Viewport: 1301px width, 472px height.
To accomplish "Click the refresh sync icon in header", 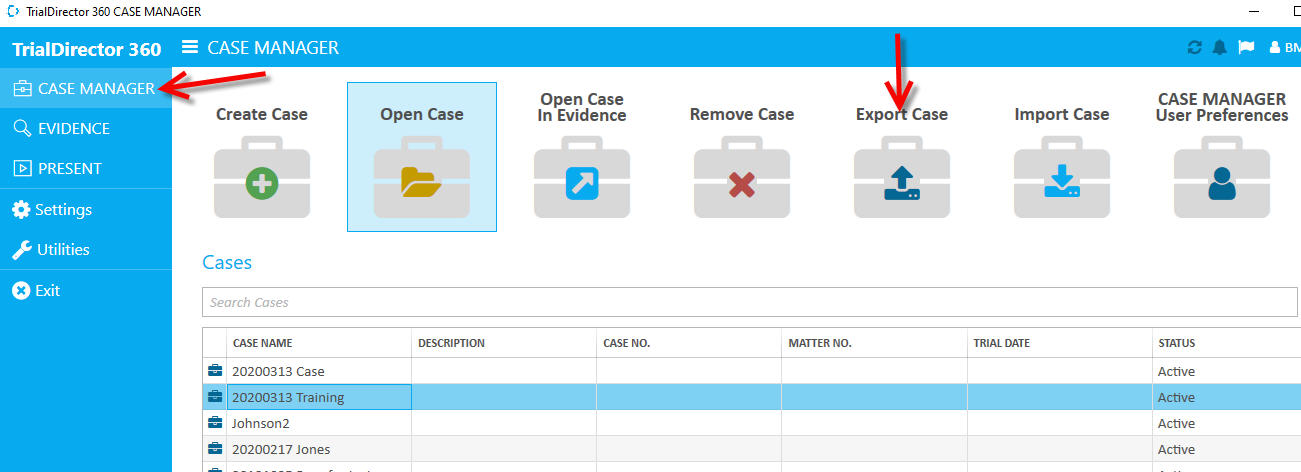I will [x=1194, y=47].
